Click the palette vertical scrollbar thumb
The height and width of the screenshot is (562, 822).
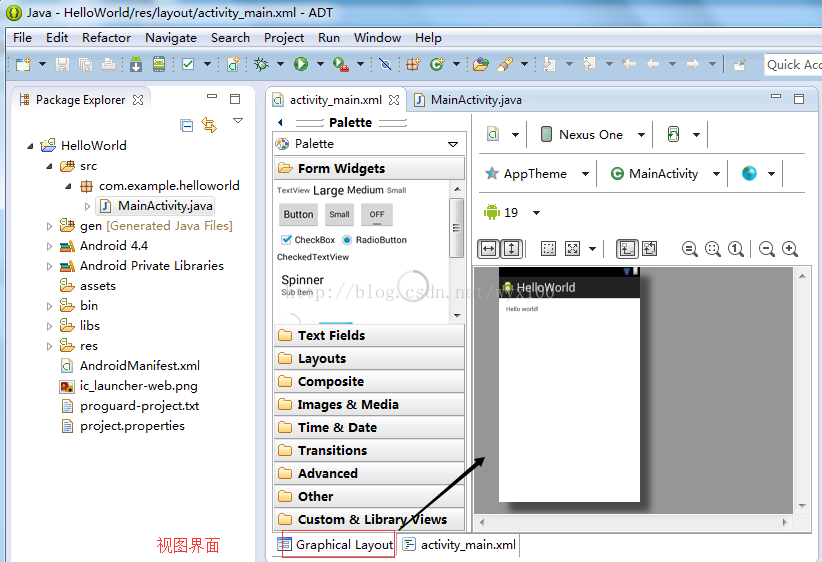click(x=456, y=228)
